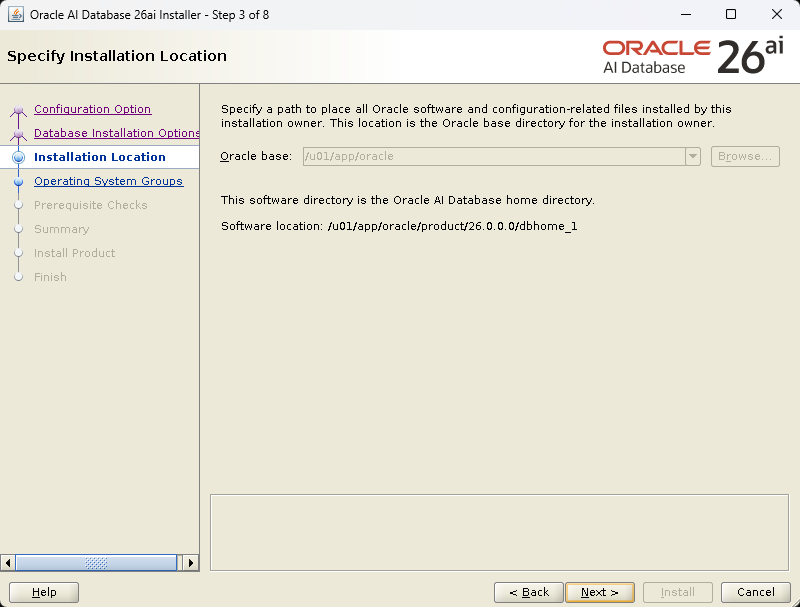
Task: Click the Java installer icon in title bar
Action: pos(16,14)
